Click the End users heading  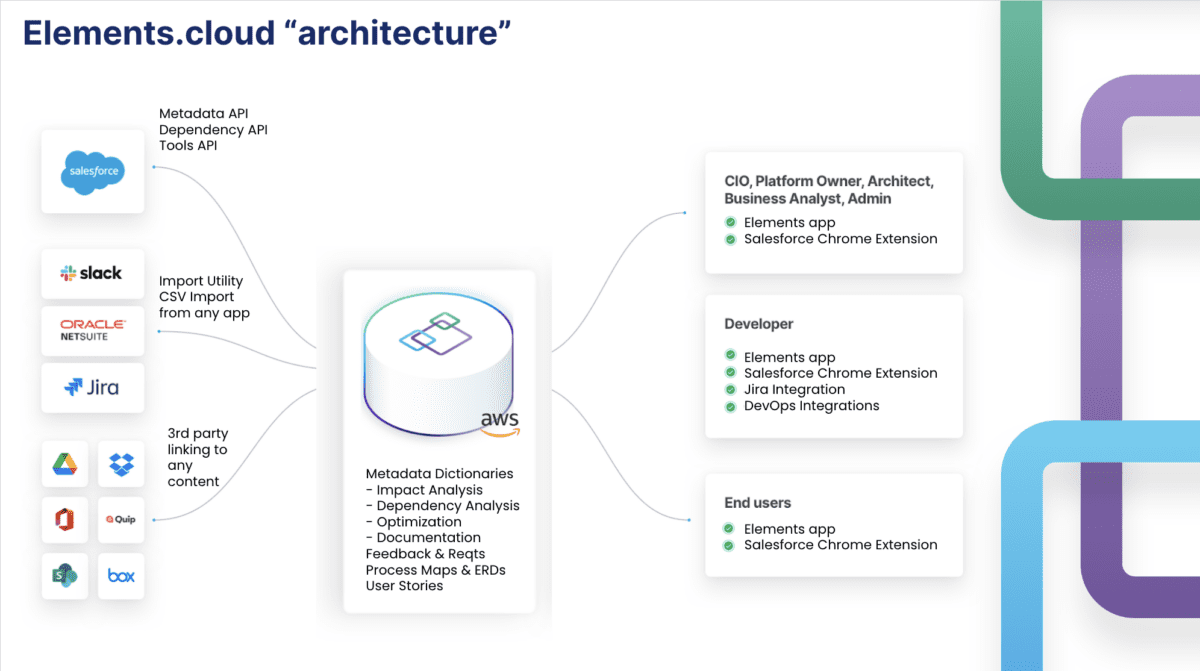758,502
